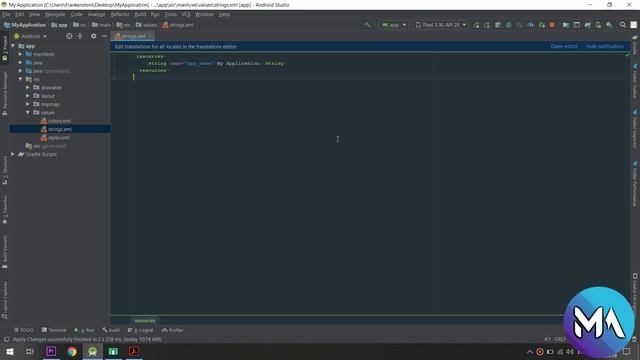
Task: Open the Profiler tool window
Action: pos(173,330)
